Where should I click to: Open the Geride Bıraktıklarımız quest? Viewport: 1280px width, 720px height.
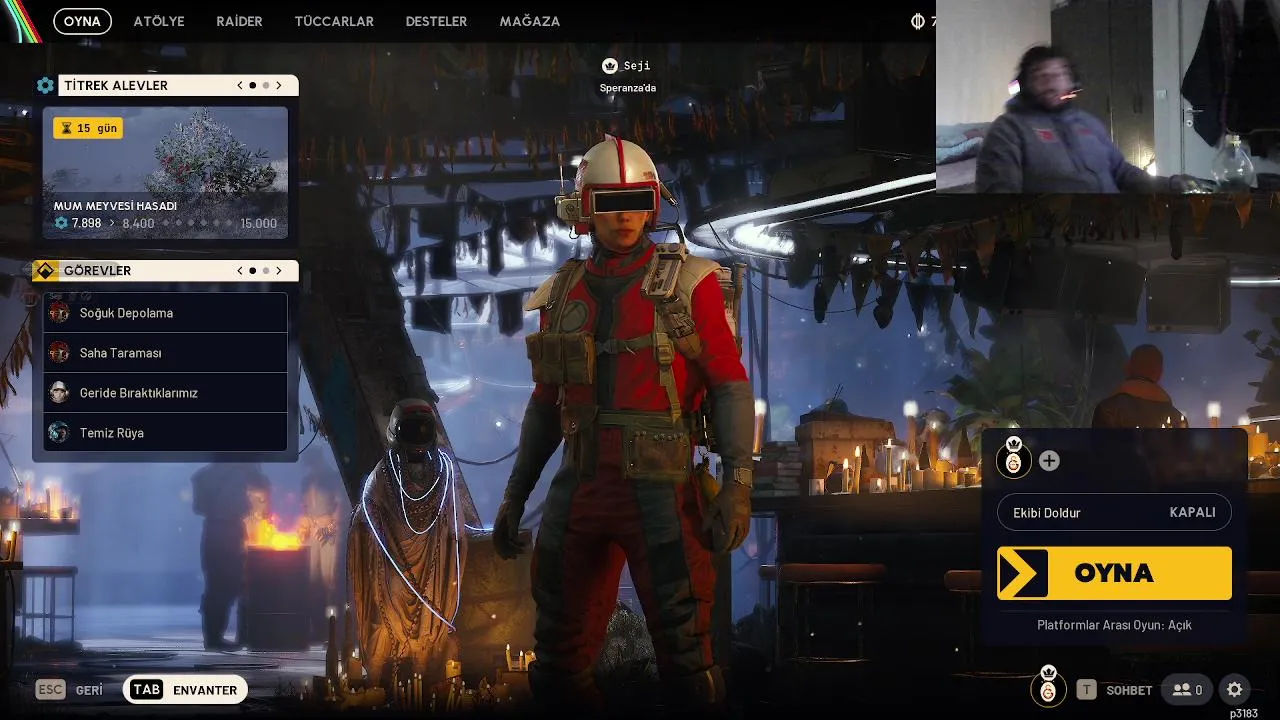pos(165,393)
